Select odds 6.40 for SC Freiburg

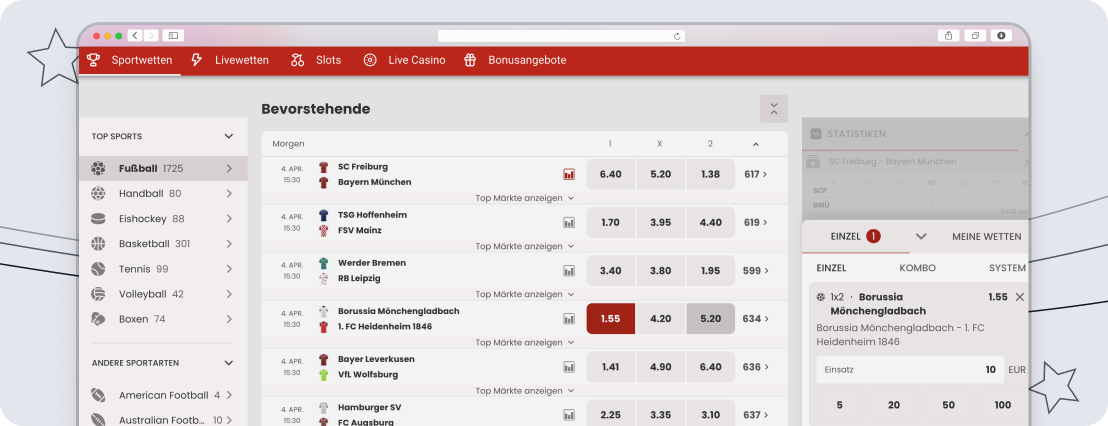click(x=611, y=174)
